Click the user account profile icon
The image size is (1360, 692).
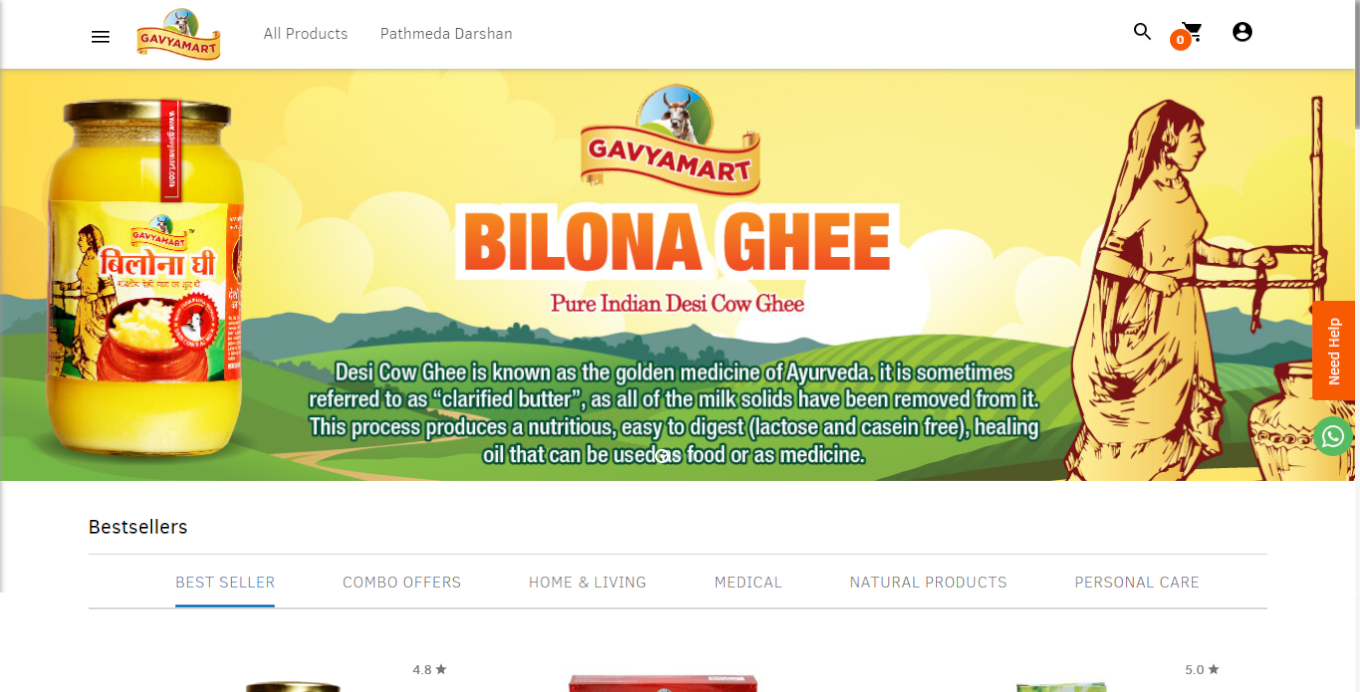pos(1242,32)
